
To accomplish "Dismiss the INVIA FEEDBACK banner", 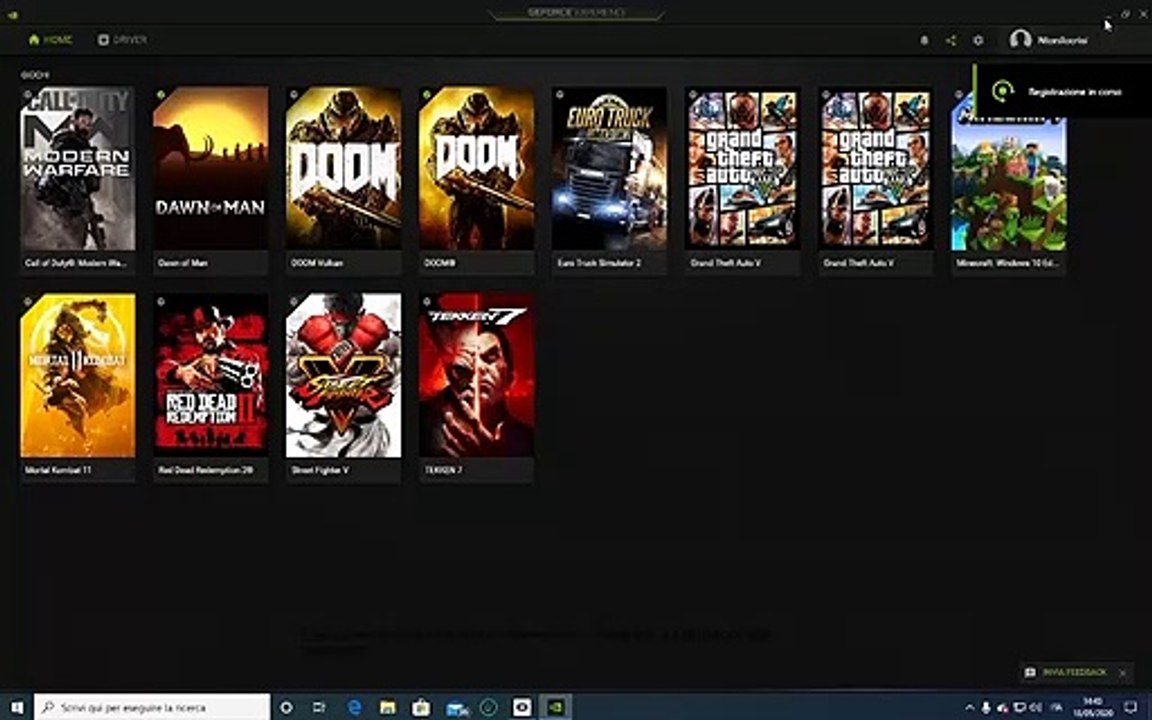I will click(1122, 672).
